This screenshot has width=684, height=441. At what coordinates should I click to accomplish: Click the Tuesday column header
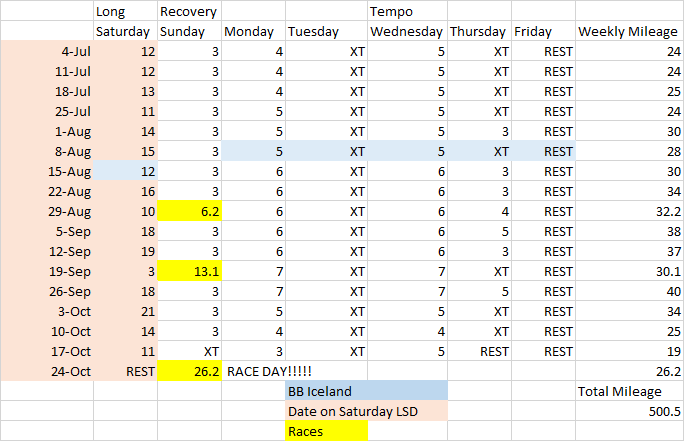pyautogui.click(x=326, y=31)
